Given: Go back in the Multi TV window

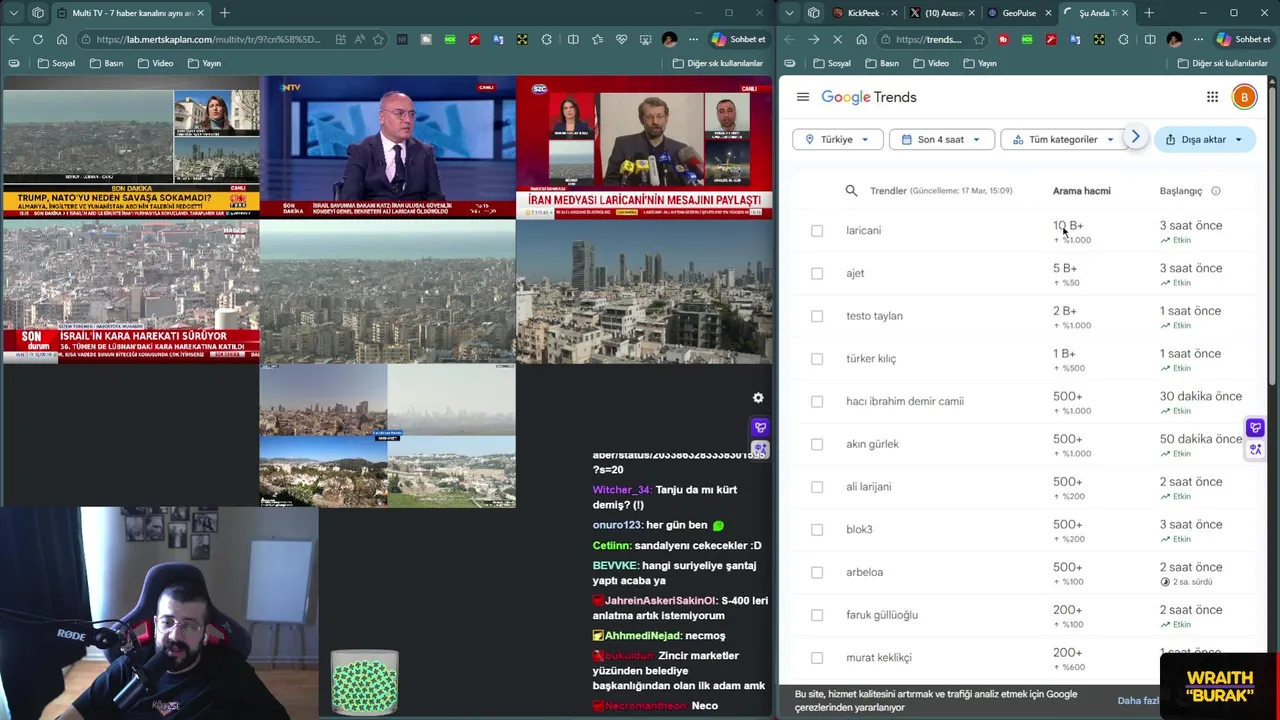Looking at the screenshot, I should [x=13, y=40].
